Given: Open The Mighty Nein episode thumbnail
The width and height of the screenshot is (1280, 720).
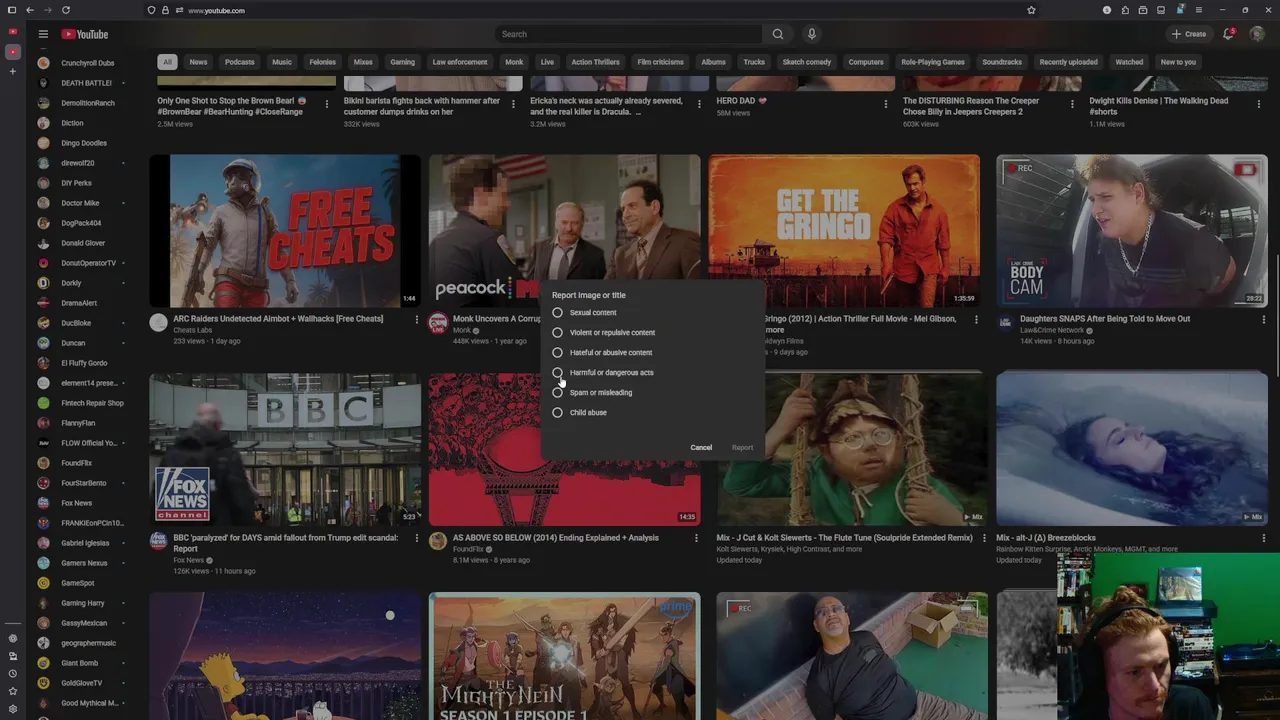Looking at the screenshot, I should click(x=565, y=656).
